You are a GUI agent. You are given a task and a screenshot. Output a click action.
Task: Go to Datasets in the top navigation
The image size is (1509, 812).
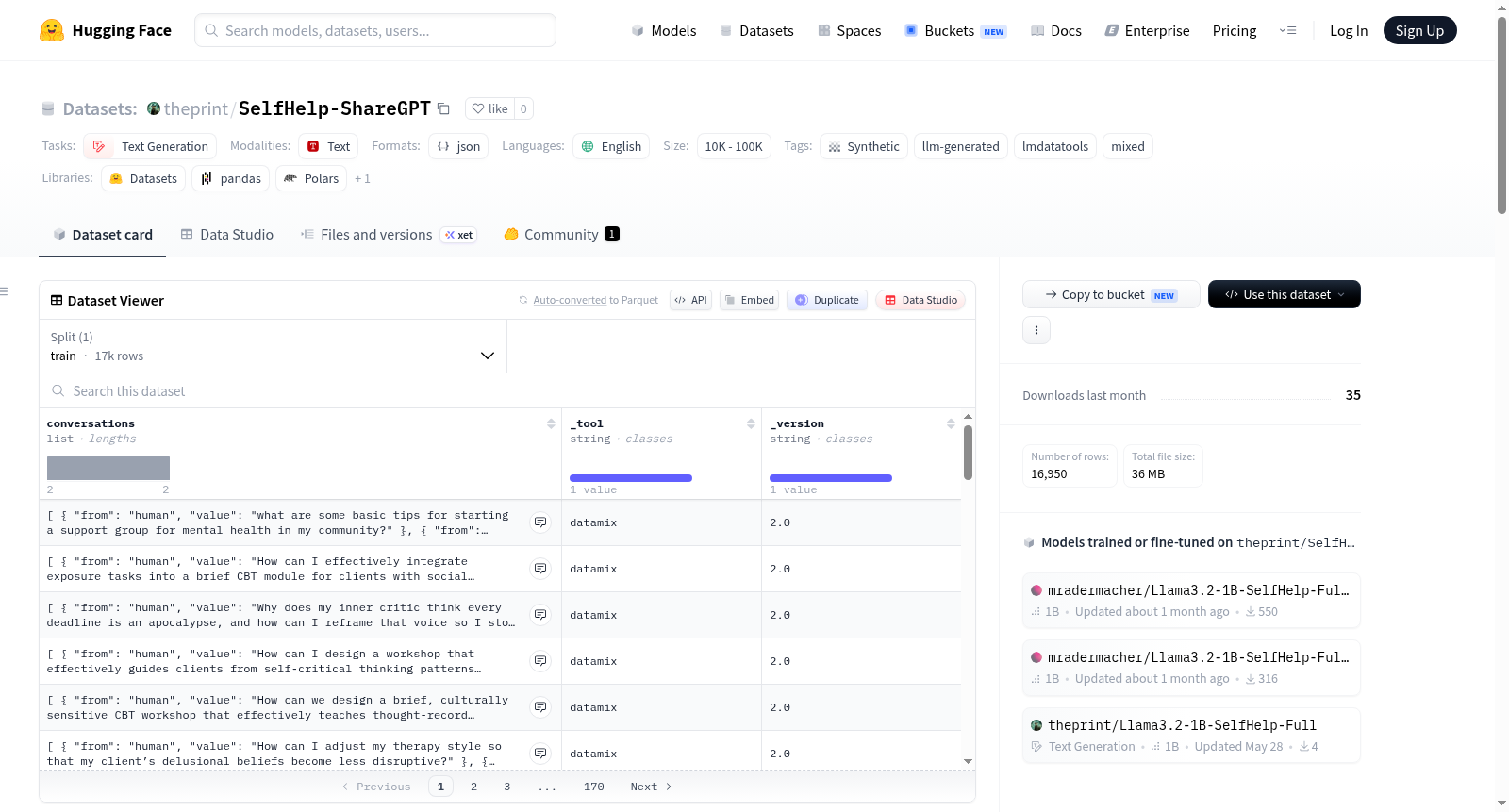(x=757, y=30)
